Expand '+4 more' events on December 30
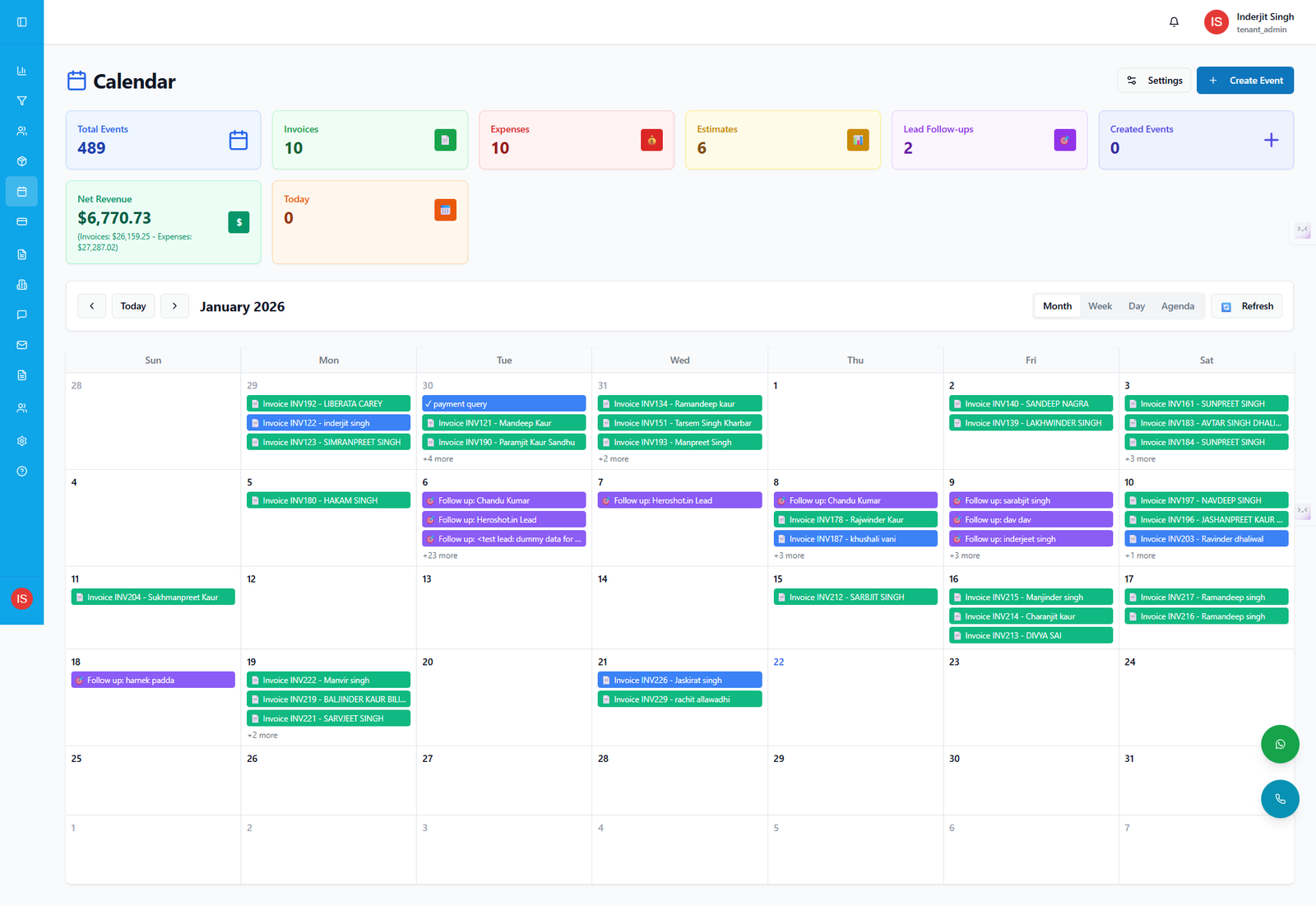Image resolution: width=1316 pixels, height=906 pixels. (x=438, y=459)
